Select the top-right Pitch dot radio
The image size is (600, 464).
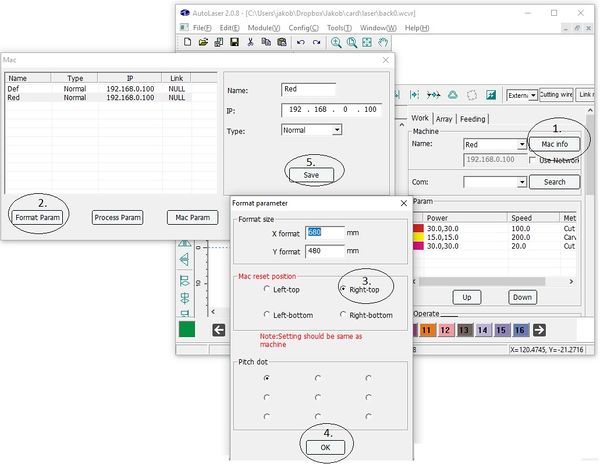(368, 378)
